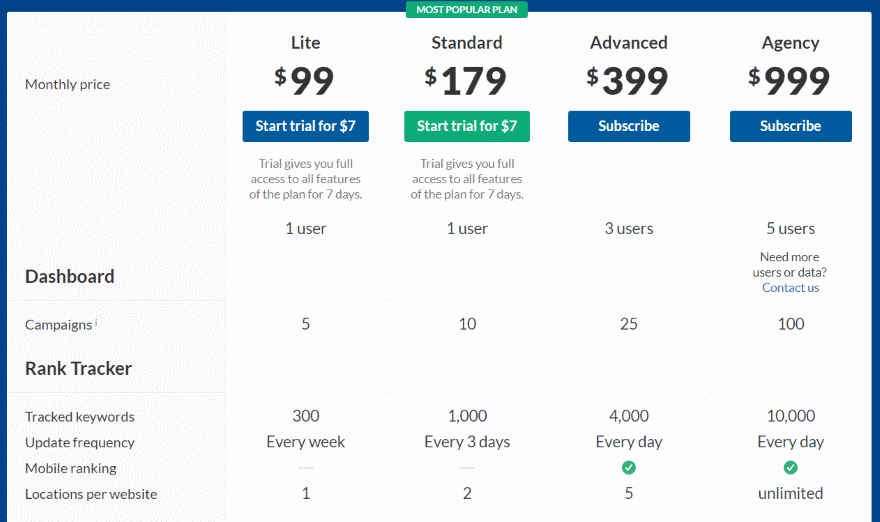The width and height of the screenshot is (880, 522).
Task: Click Advanced plan's green mobile ranking checkmark
Action: coord(629,467)
